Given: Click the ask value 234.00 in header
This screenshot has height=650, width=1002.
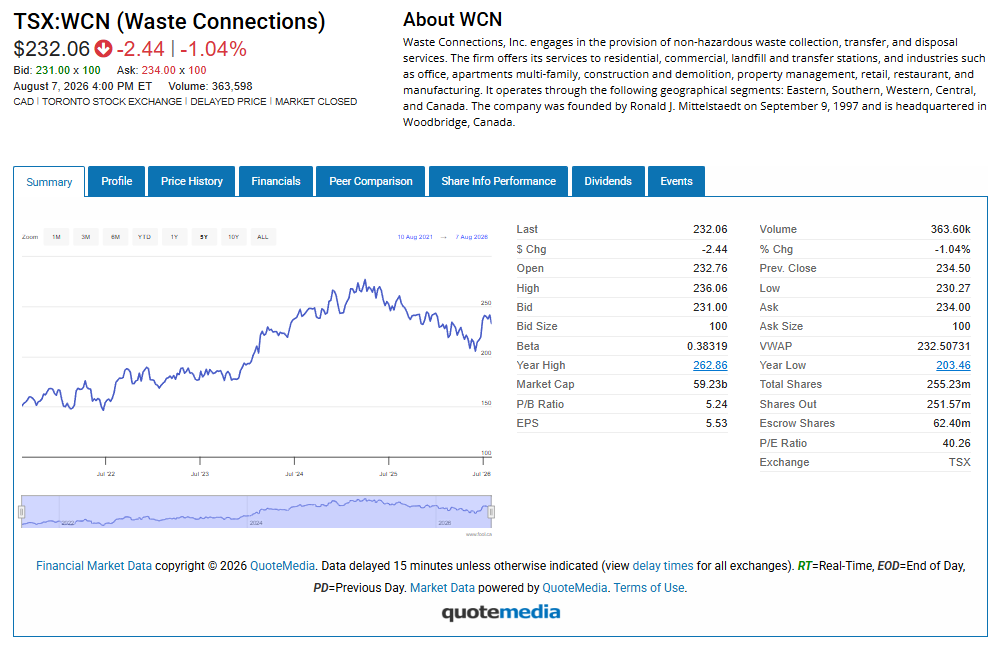Looking at the screenshot, I should pos(158,70).
